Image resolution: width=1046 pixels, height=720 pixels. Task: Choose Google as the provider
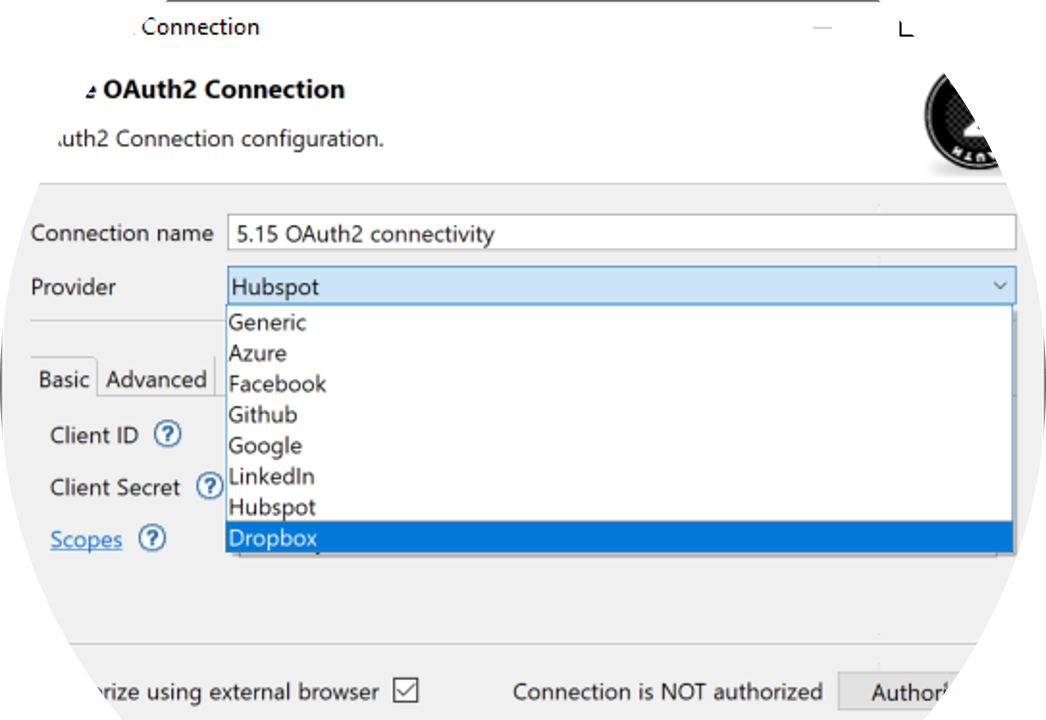click(x=265, y=446)
